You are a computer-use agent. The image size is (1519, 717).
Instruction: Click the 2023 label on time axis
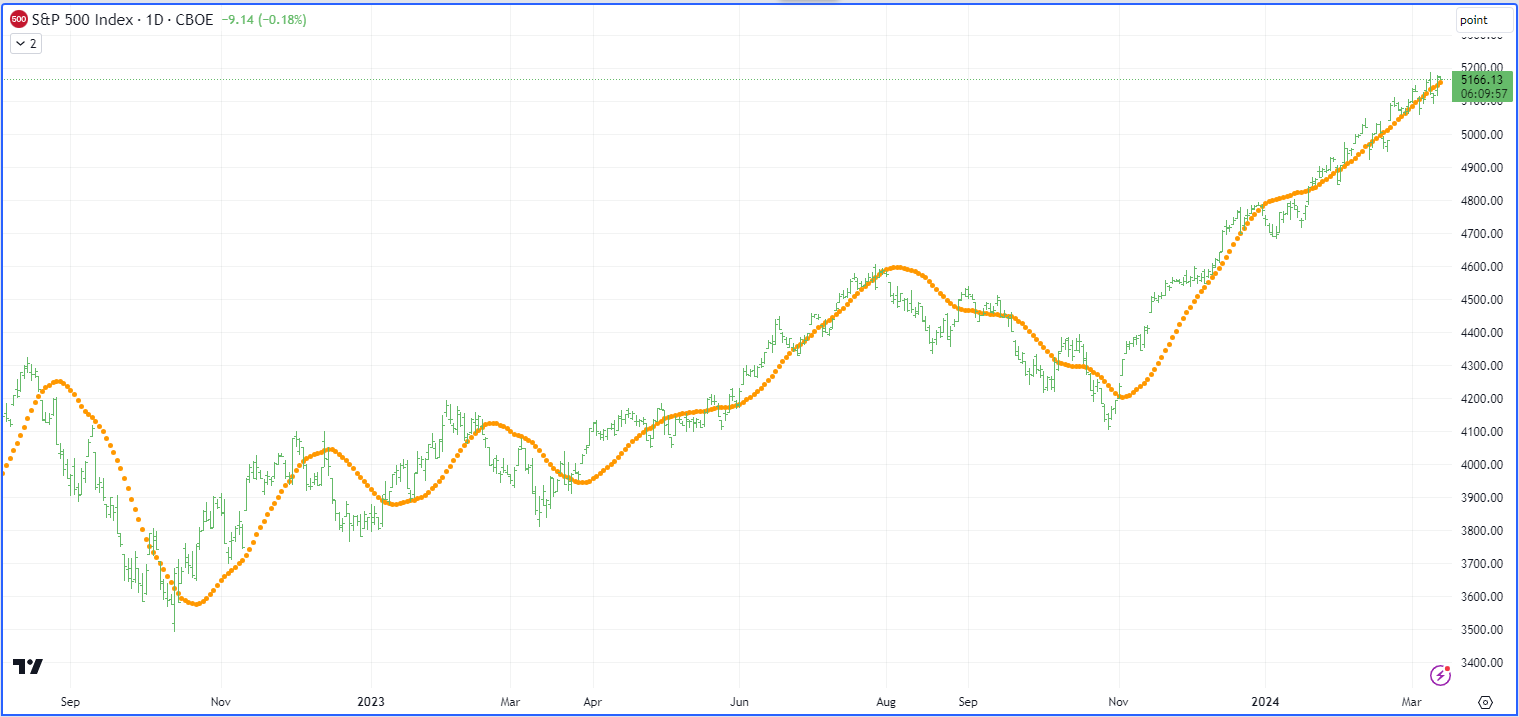point(371,702)
